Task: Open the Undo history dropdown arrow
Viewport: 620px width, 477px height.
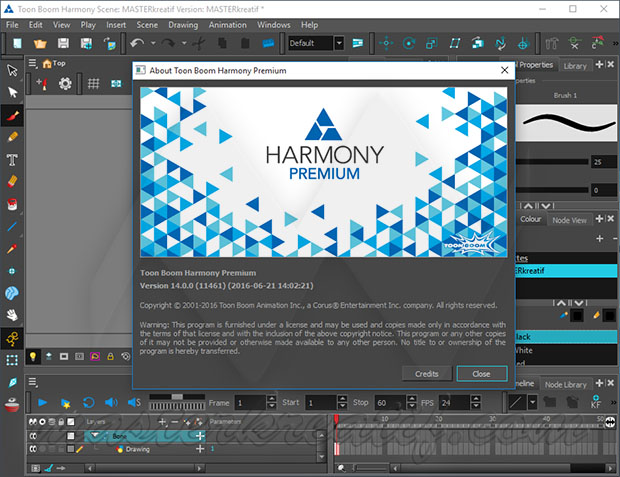Action: [153, 43]
